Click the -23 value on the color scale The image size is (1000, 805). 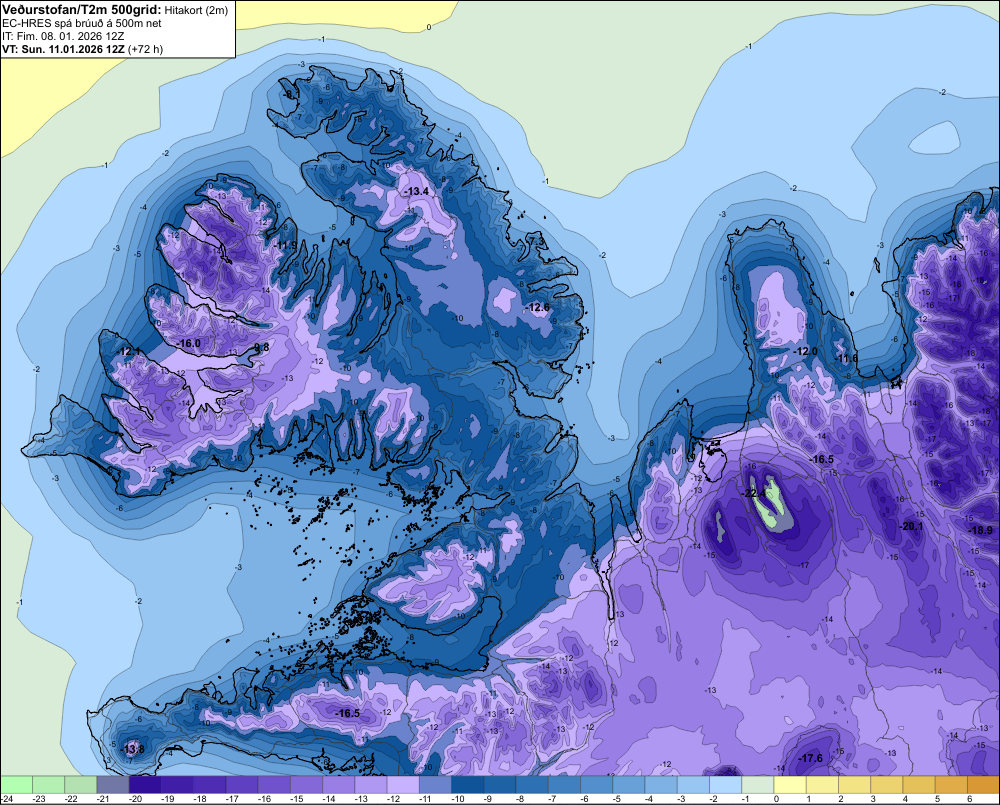point(39,799)
